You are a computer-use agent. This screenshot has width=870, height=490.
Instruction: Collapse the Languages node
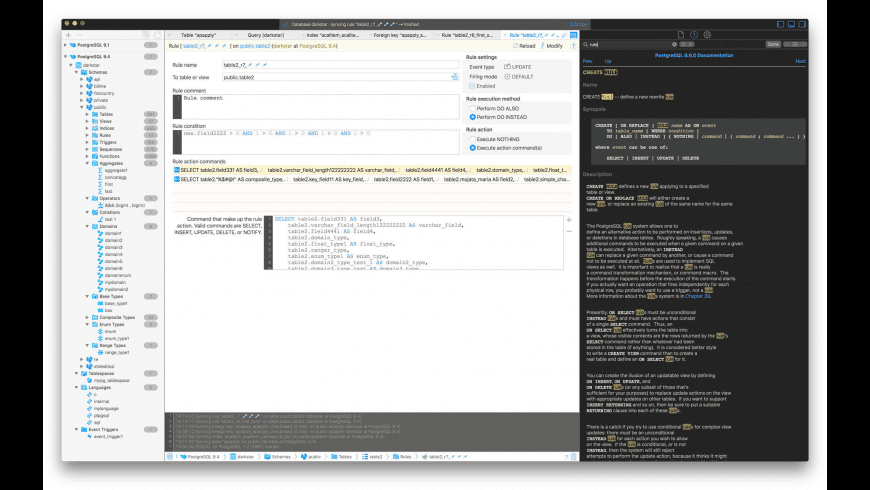pyautogui.click(x=77, y=387)
